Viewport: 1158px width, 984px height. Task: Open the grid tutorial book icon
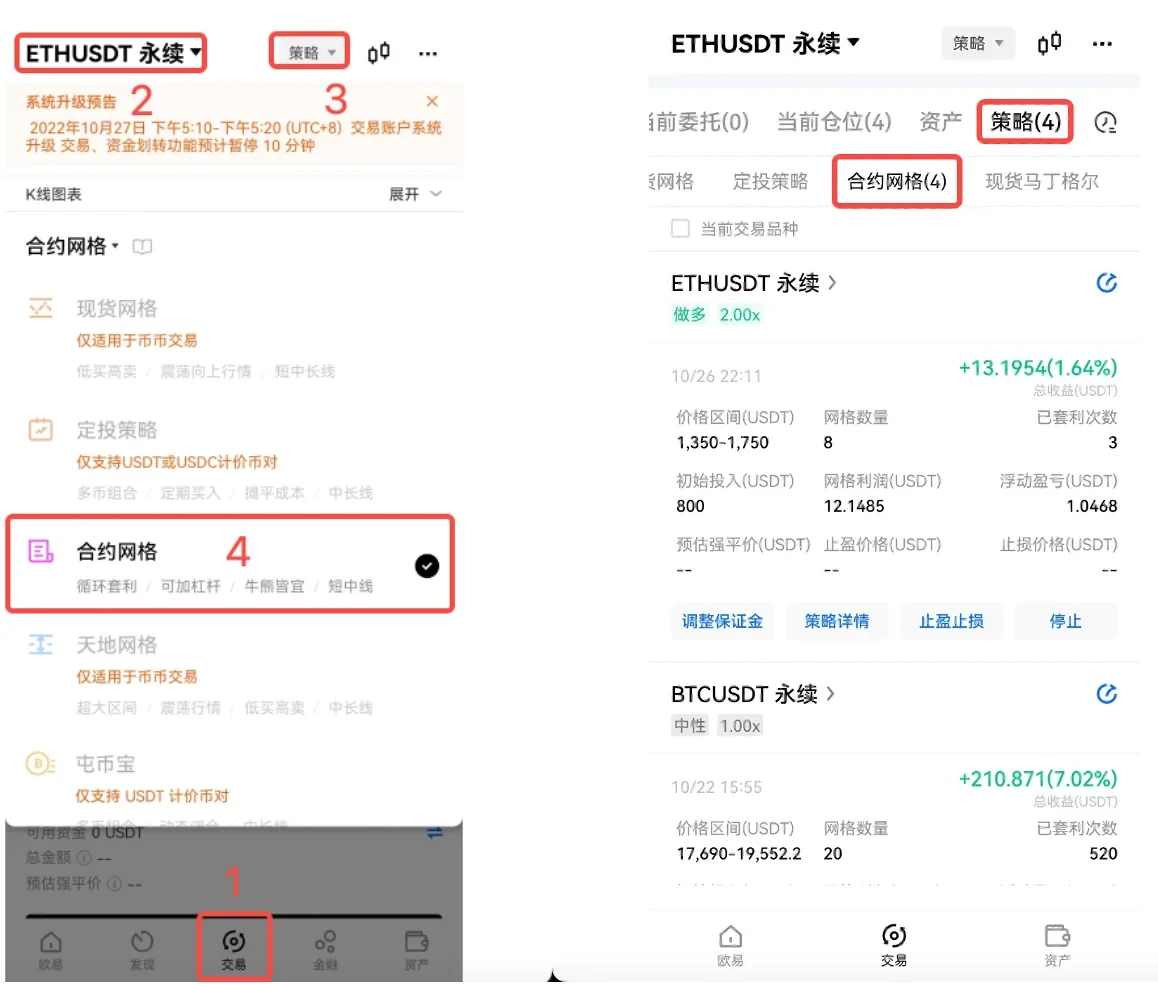[142, 246]
